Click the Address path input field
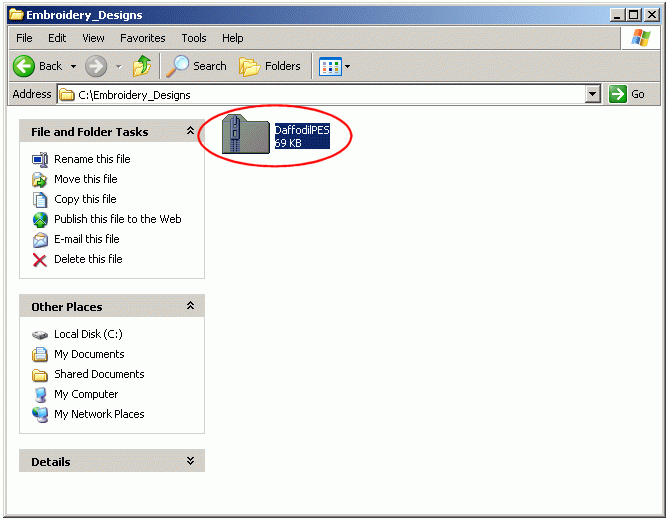This screenshot has height=521, width=668. (329, 95)
